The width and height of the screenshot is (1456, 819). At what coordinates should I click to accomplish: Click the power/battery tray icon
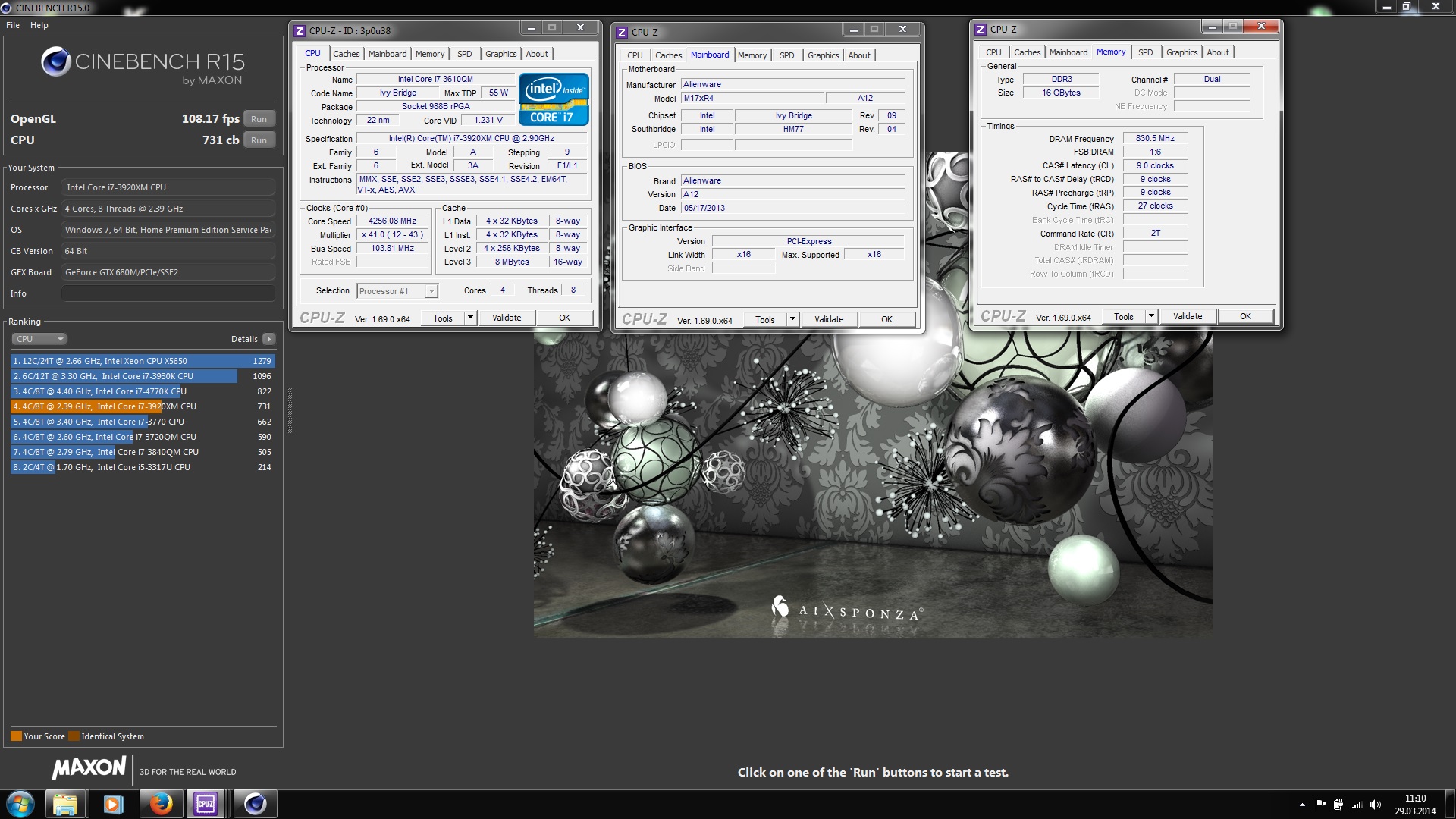tap(1338, 805)
